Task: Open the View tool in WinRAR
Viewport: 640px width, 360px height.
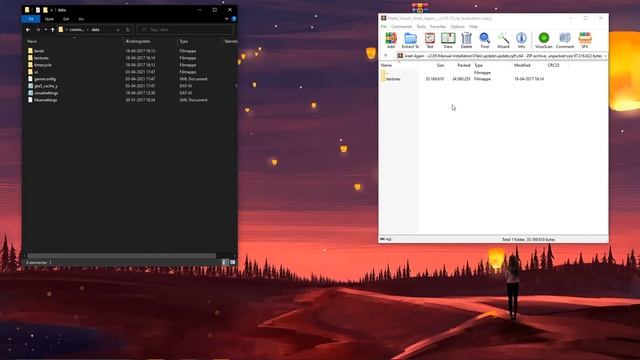Action: [448, 40]
